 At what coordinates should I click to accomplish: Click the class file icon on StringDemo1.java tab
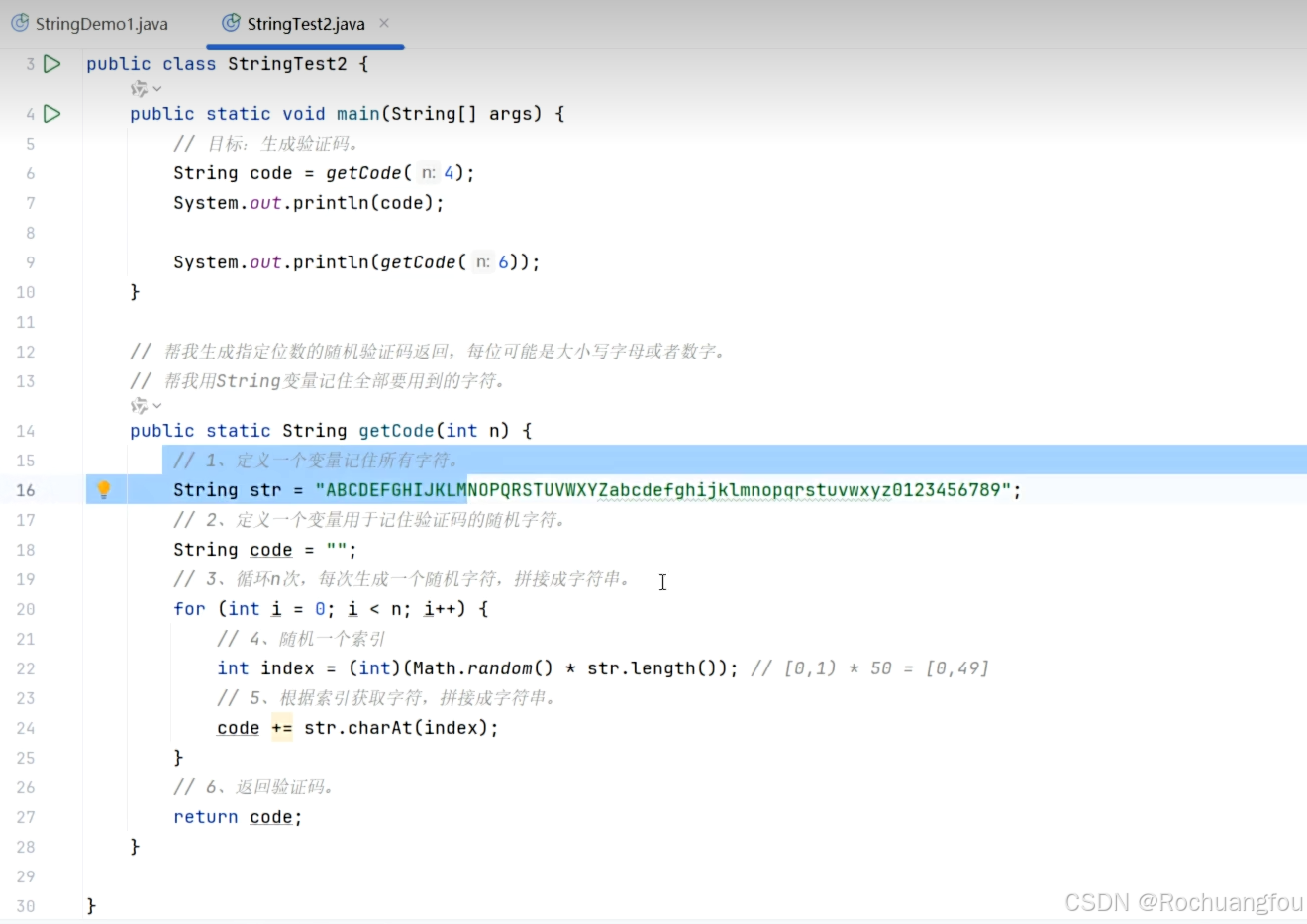pyautogui.click(x=20, y=23)
